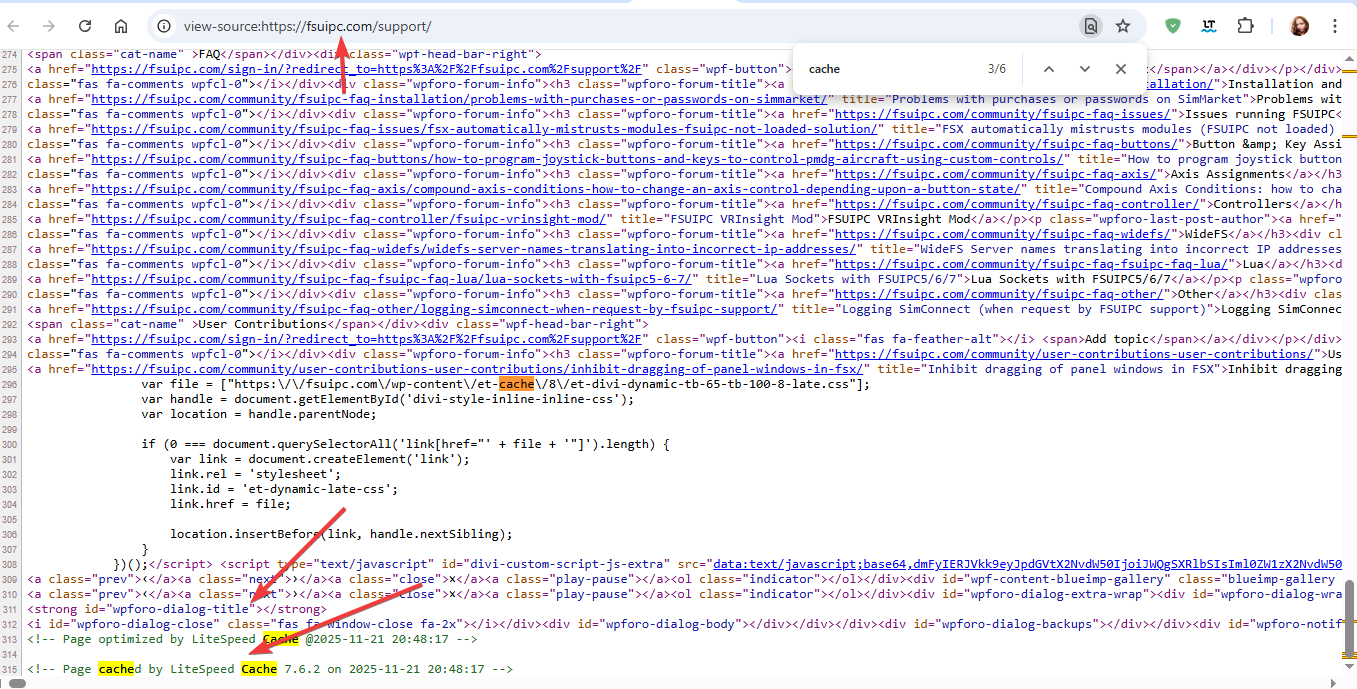Open the green shield extension
Screen dimensions: 1357x689
coord(1173,26)
